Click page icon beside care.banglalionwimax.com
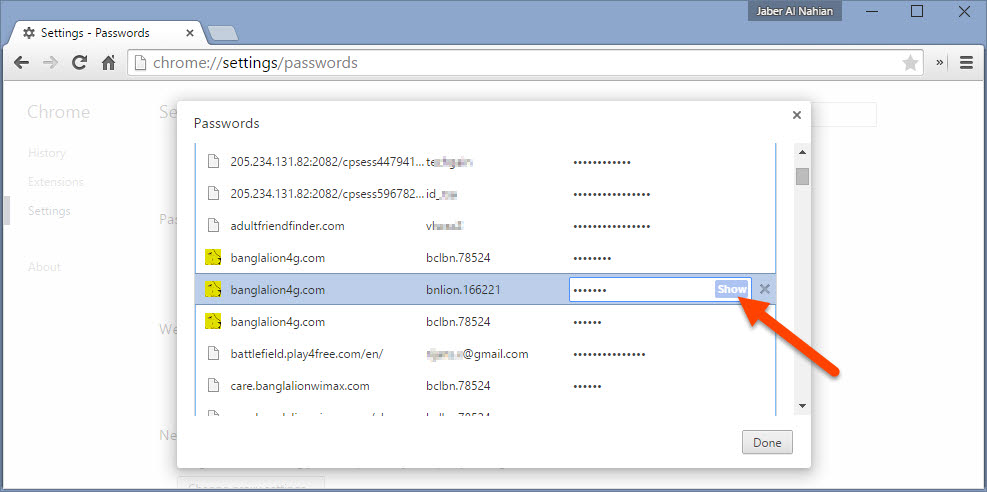 [213, 386]
